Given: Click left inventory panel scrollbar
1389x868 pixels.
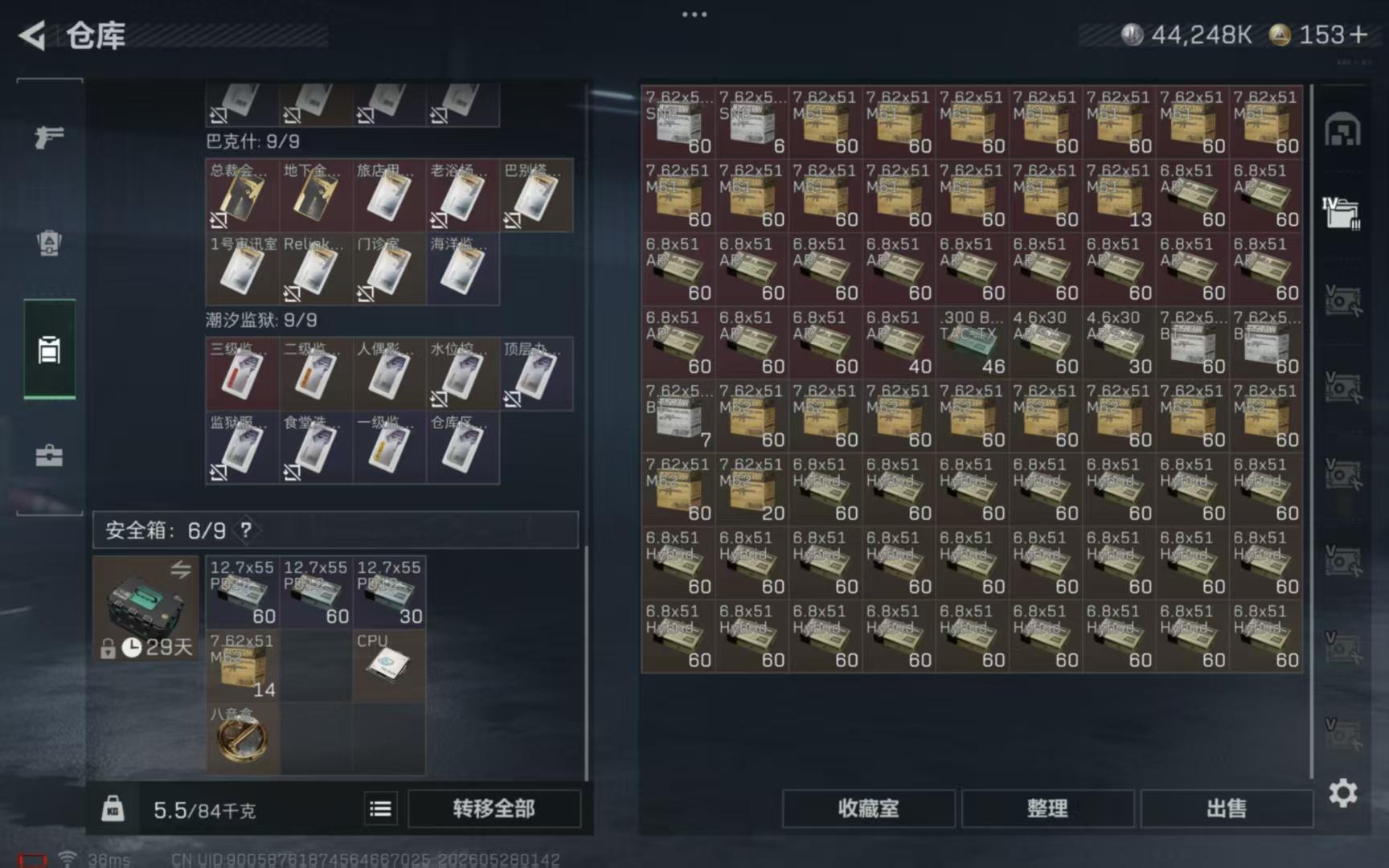Looking at the screenshot, I should 585,663.
